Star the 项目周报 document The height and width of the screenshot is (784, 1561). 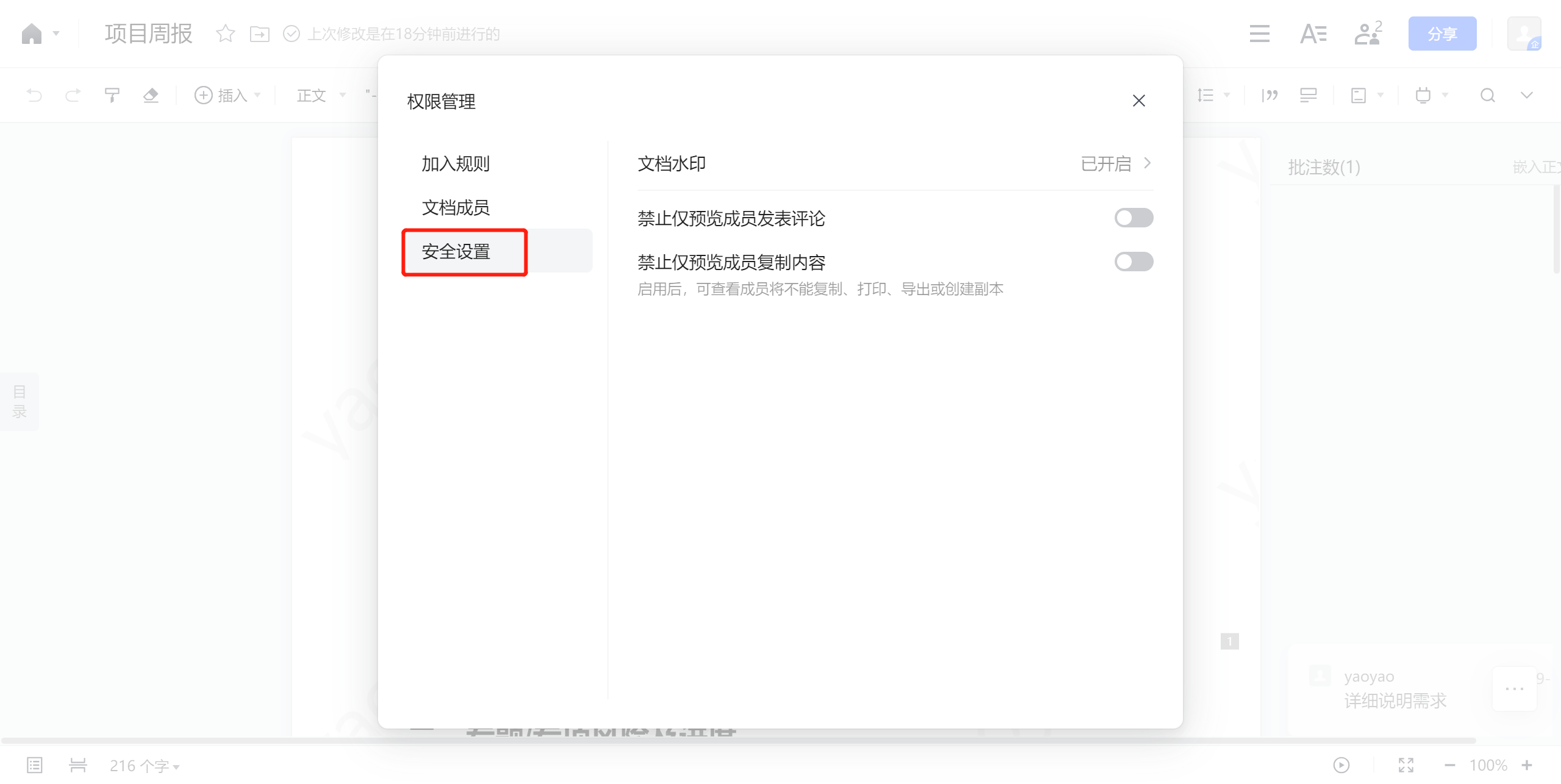[x=226, y=34]
